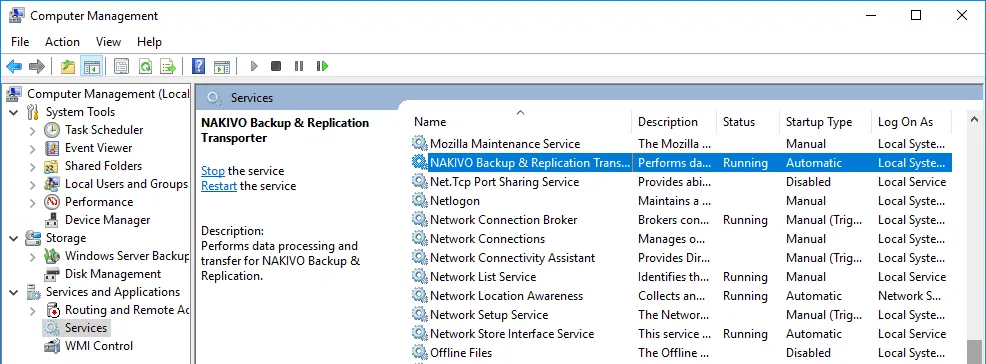Expand the Local Users and Groups node

[x=33, y=185]
